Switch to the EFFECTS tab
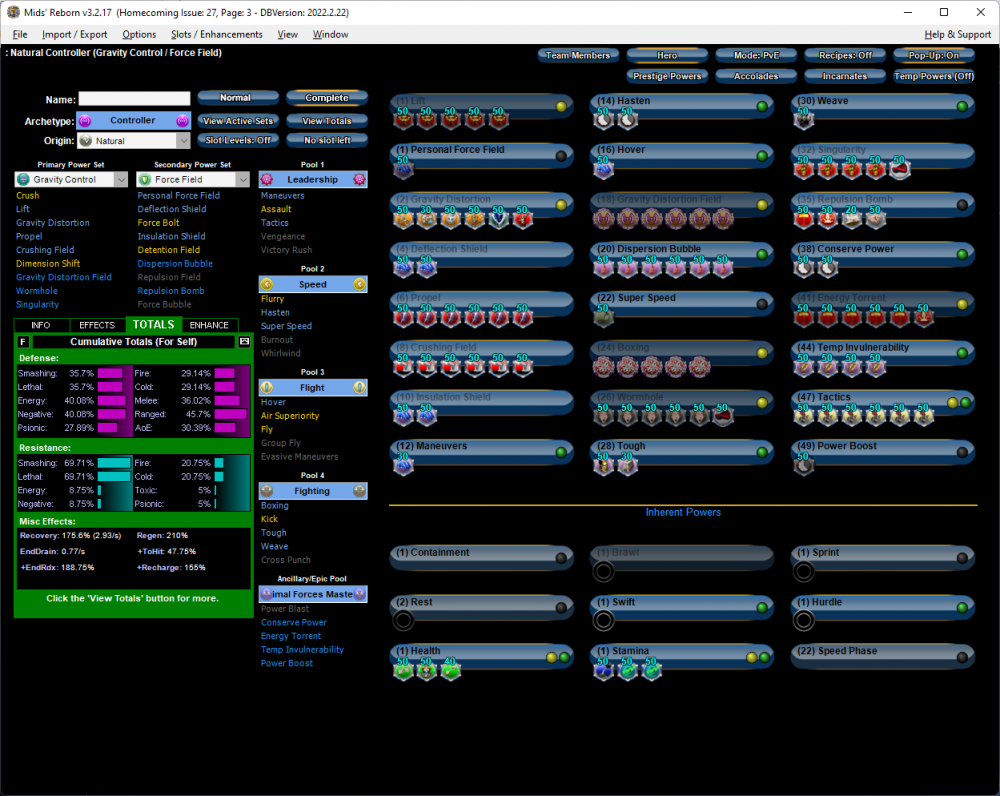The height and width of the screenshot is (796, 1000). click(x=97, y=325)
